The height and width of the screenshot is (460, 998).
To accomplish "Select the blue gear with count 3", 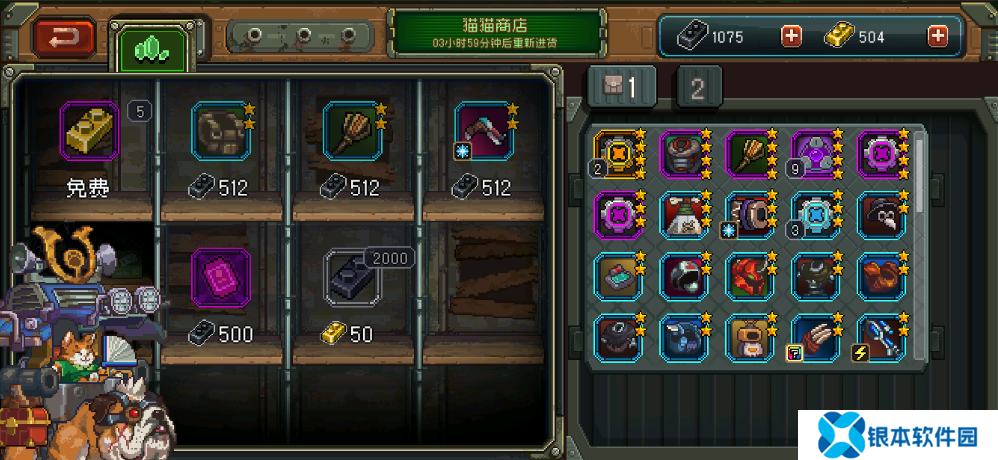I will pyautogui.click(x=815, y=215).
